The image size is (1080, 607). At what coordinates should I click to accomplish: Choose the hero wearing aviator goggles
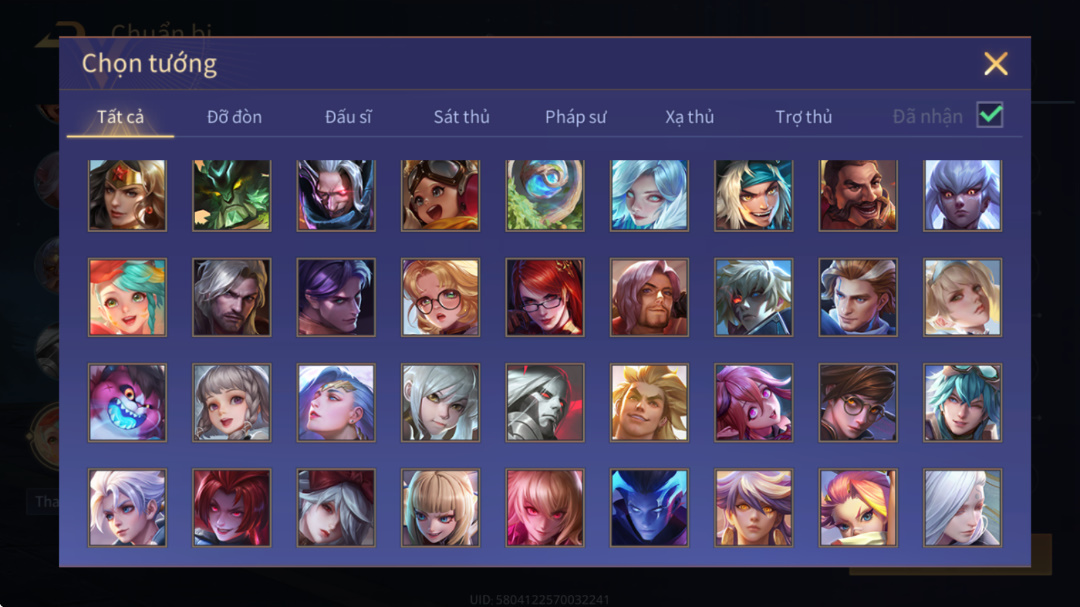coord(440,196)
